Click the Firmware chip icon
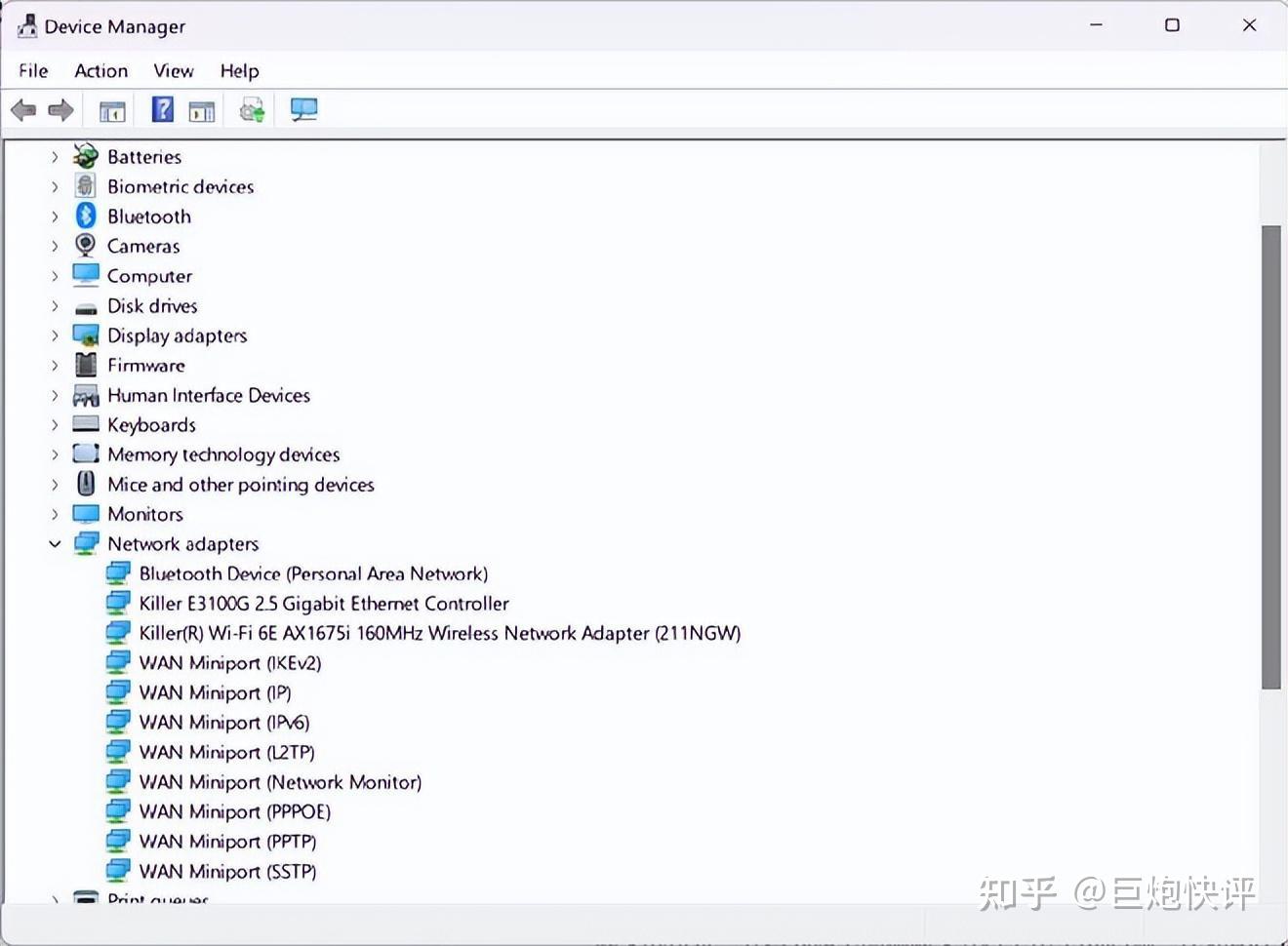Image resolution: width=1288 pixels, height=946 pixels. [x=86, y=365]
